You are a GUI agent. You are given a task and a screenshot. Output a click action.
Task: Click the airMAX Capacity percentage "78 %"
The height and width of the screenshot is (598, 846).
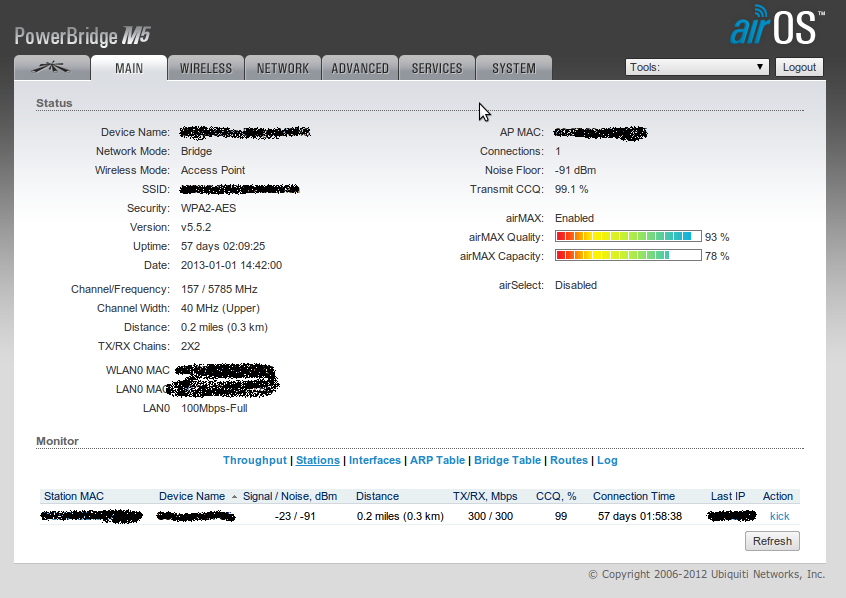tap(717, 256)
